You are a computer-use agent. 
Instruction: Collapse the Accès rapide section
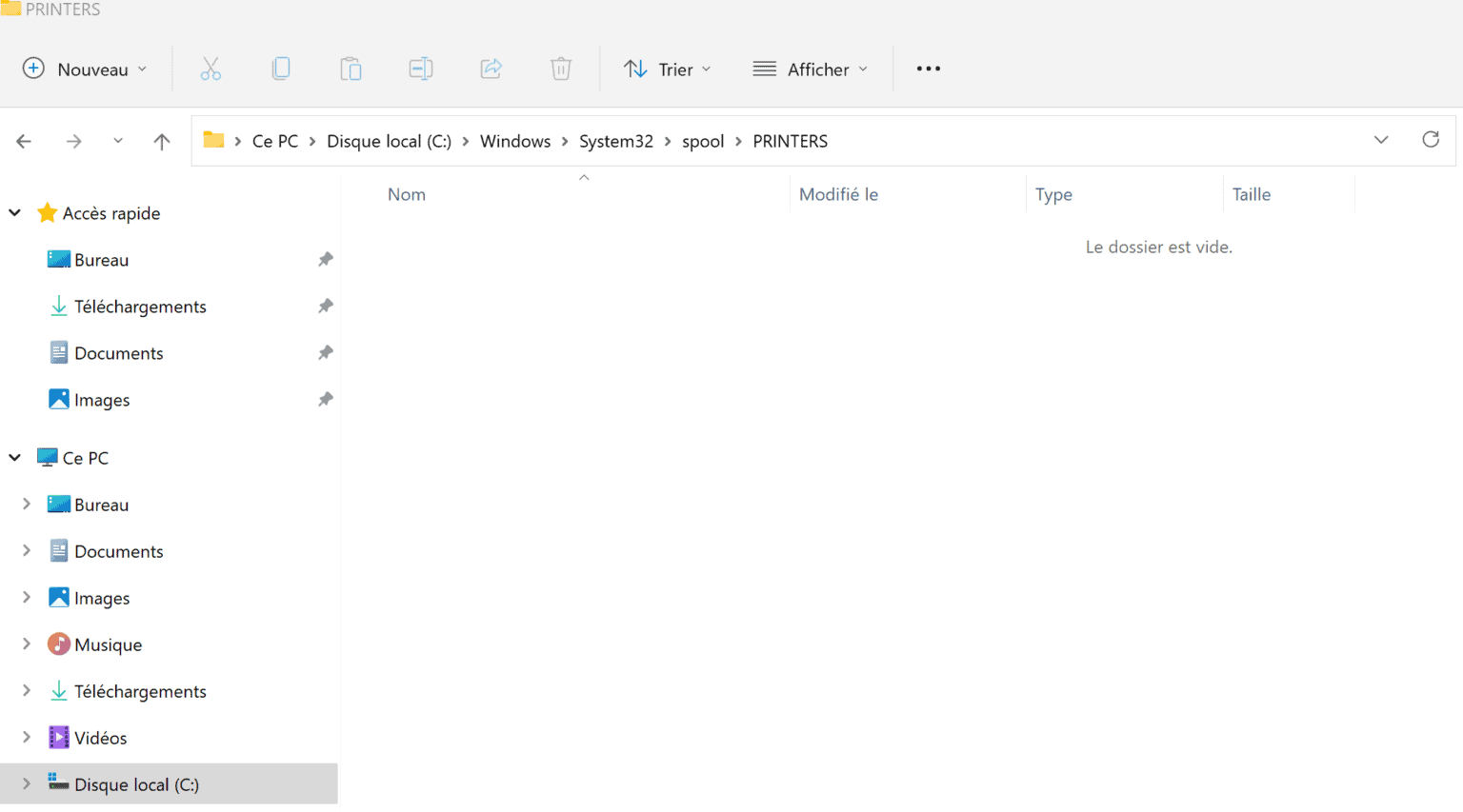coord(15,212)
